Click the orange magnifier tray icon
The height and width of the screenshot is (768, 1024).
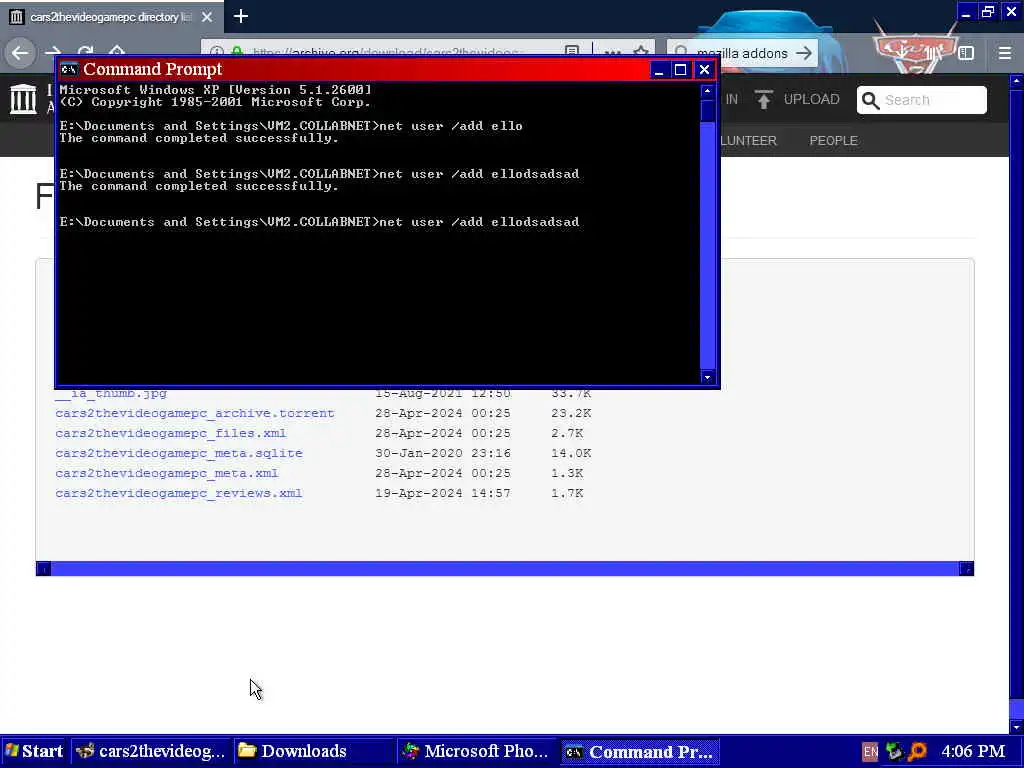(918, 752)
